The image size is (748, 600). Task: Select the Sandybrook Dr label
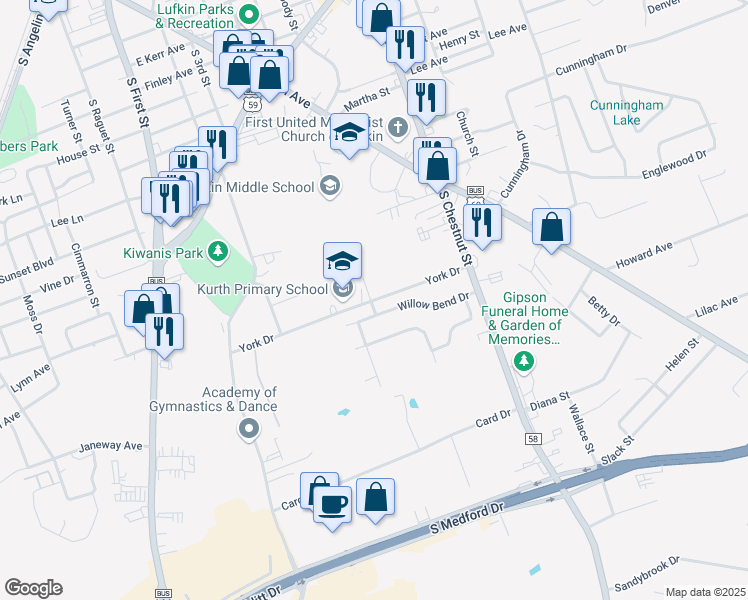pyautogui.click(x=647, y=574)
